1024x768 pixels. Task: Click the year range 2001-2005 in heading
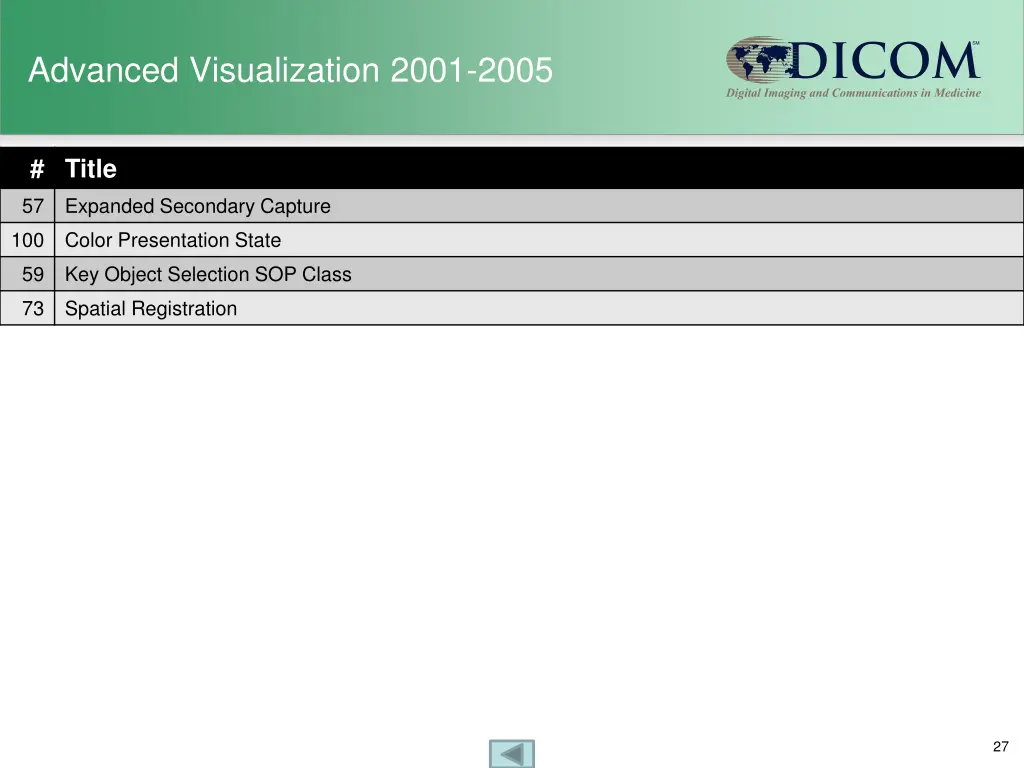tap(471, 71)
